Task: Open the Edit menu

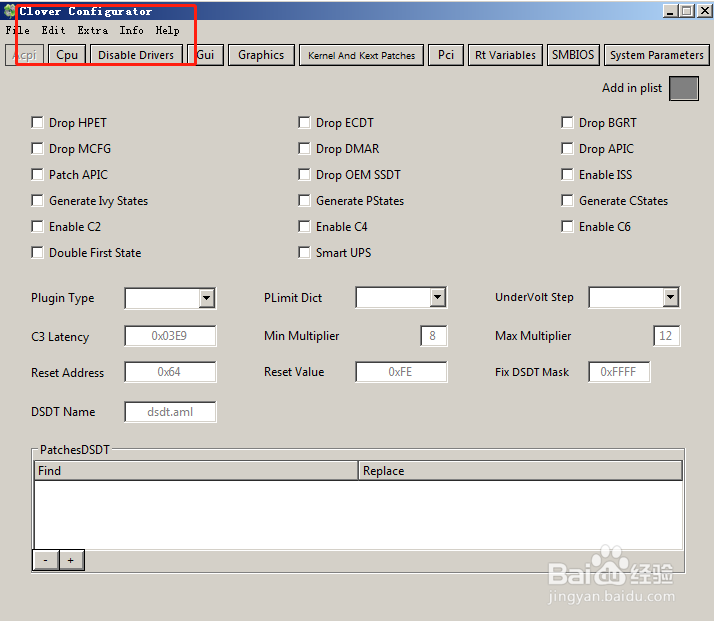Action: tap(53, 31)
